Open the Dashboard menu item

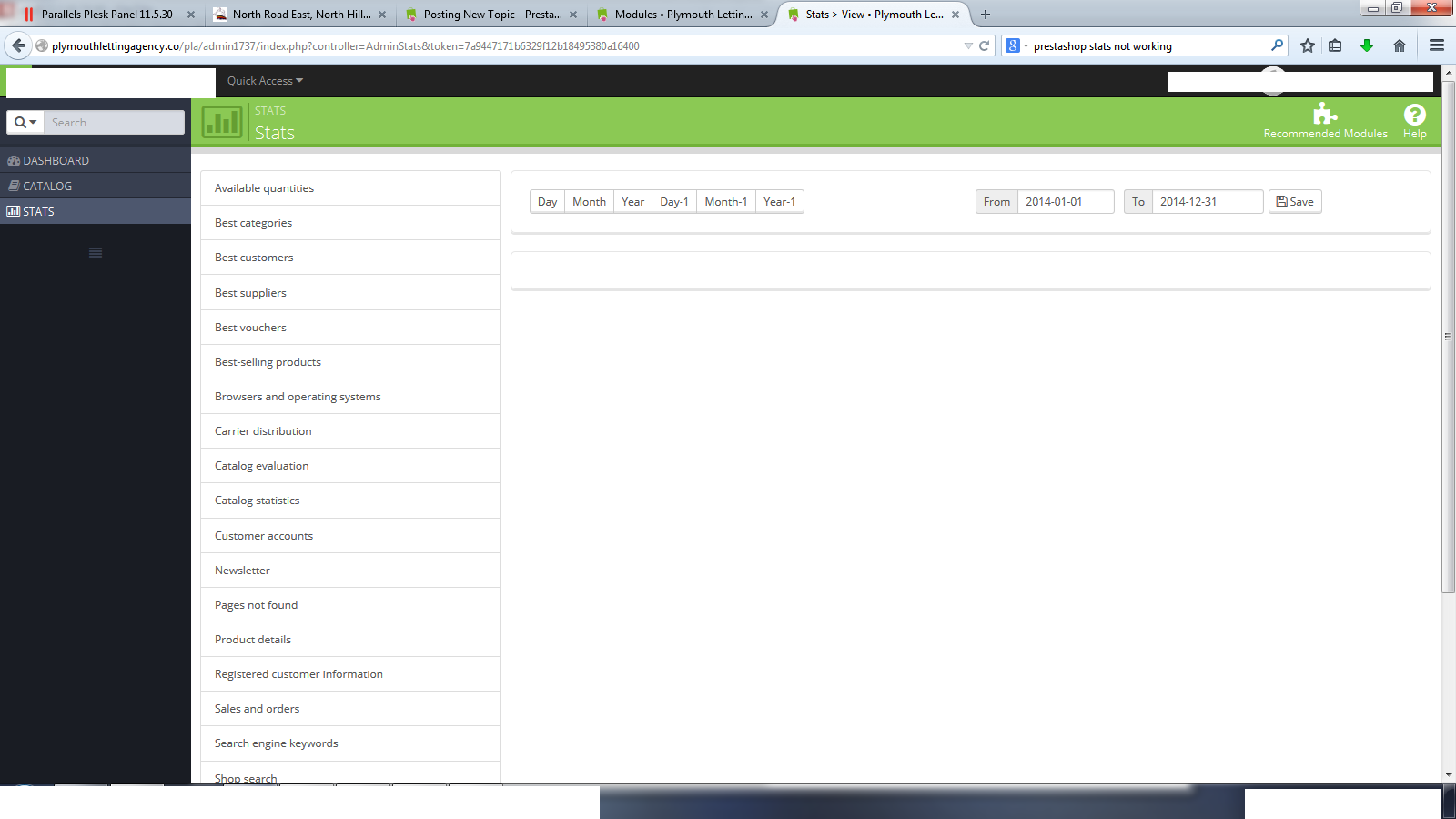pyautogui.click(x=96, y=160)
